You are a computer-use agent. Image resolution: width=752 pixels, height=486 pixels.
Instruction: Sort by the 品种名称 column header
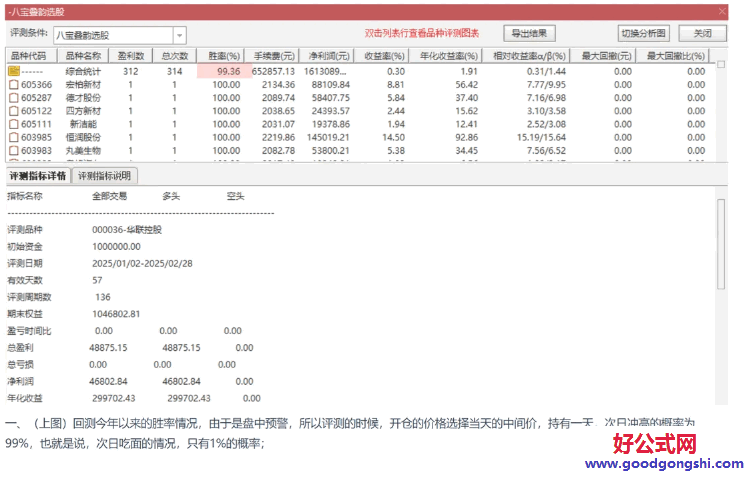[x=83, y=56]
